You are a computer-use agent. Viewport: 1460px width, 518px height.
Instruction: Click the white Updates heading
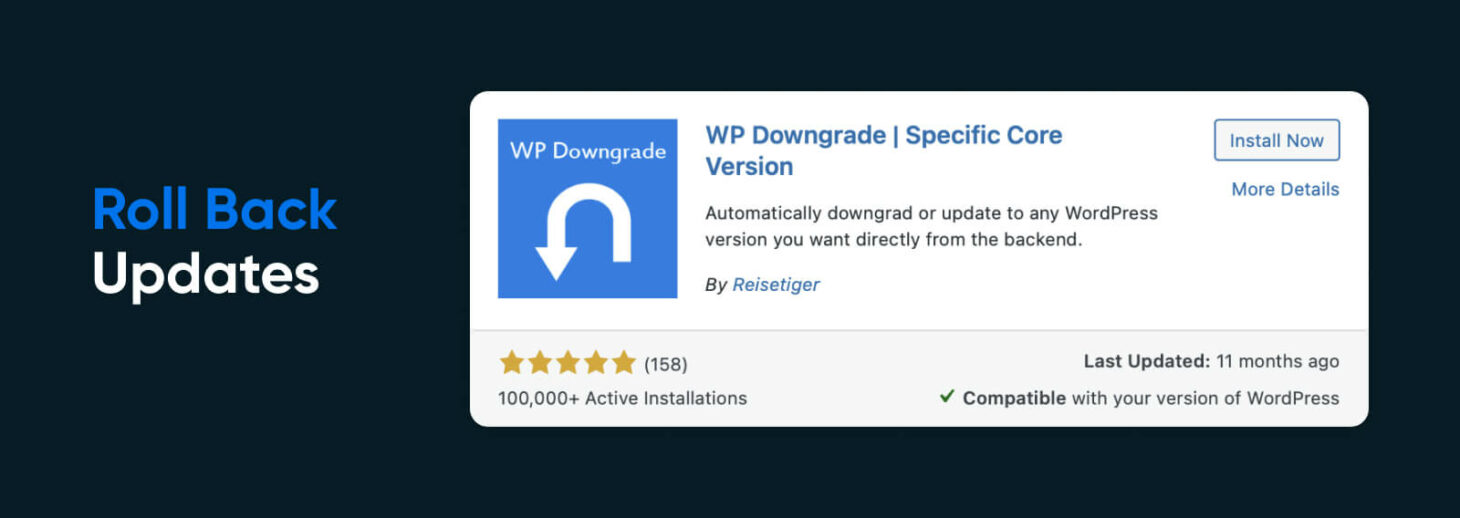tap(206, 272)
